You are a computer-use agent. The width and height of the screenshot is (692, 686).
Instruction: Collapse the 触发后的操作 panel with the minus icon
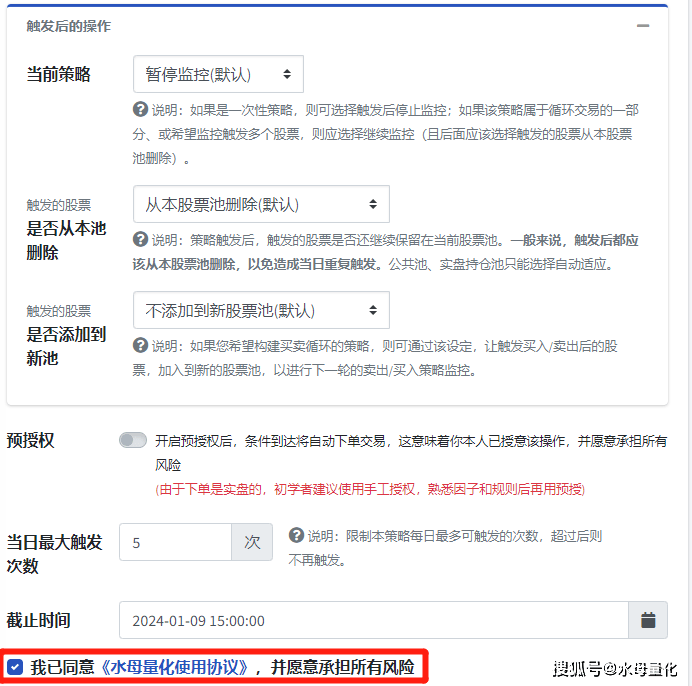[643, 26]
